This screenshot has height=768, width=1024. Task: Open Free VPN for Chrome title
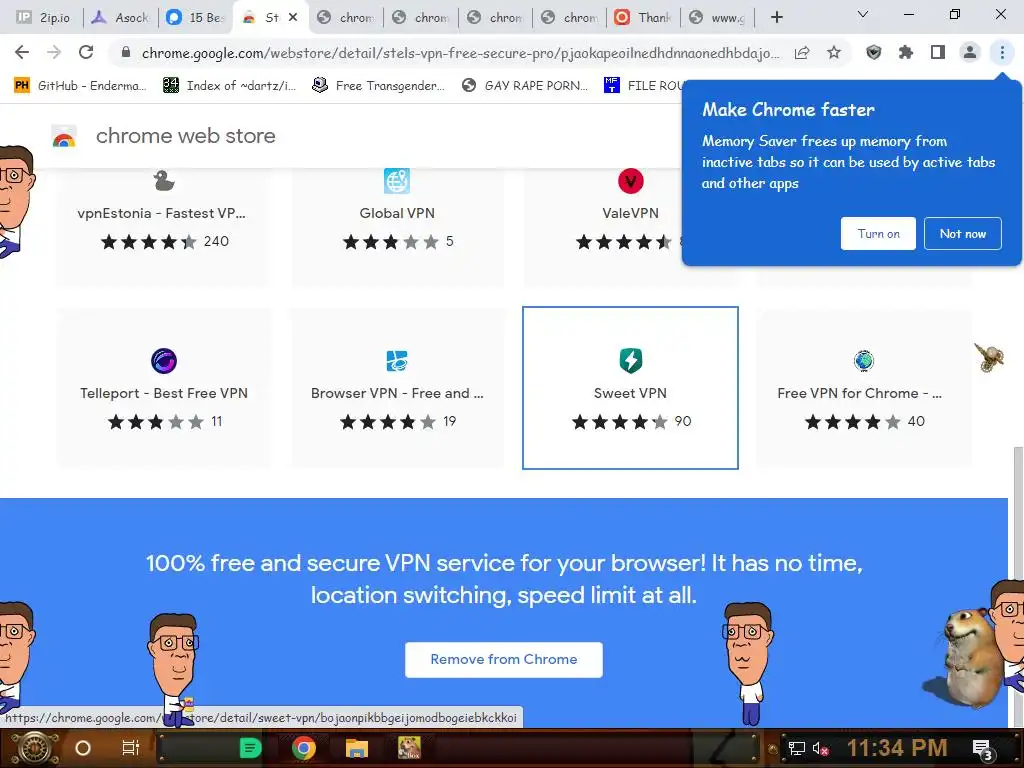(x=859, y=393)
